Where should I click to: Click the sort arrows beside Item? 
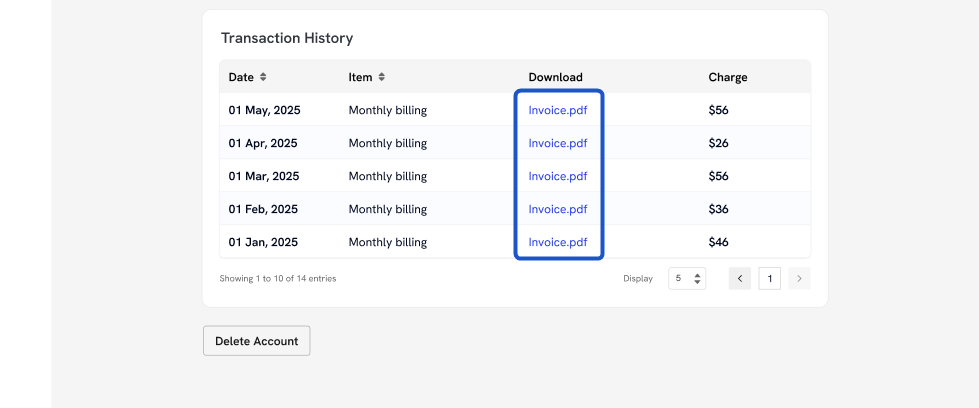(x=381, y=77)
